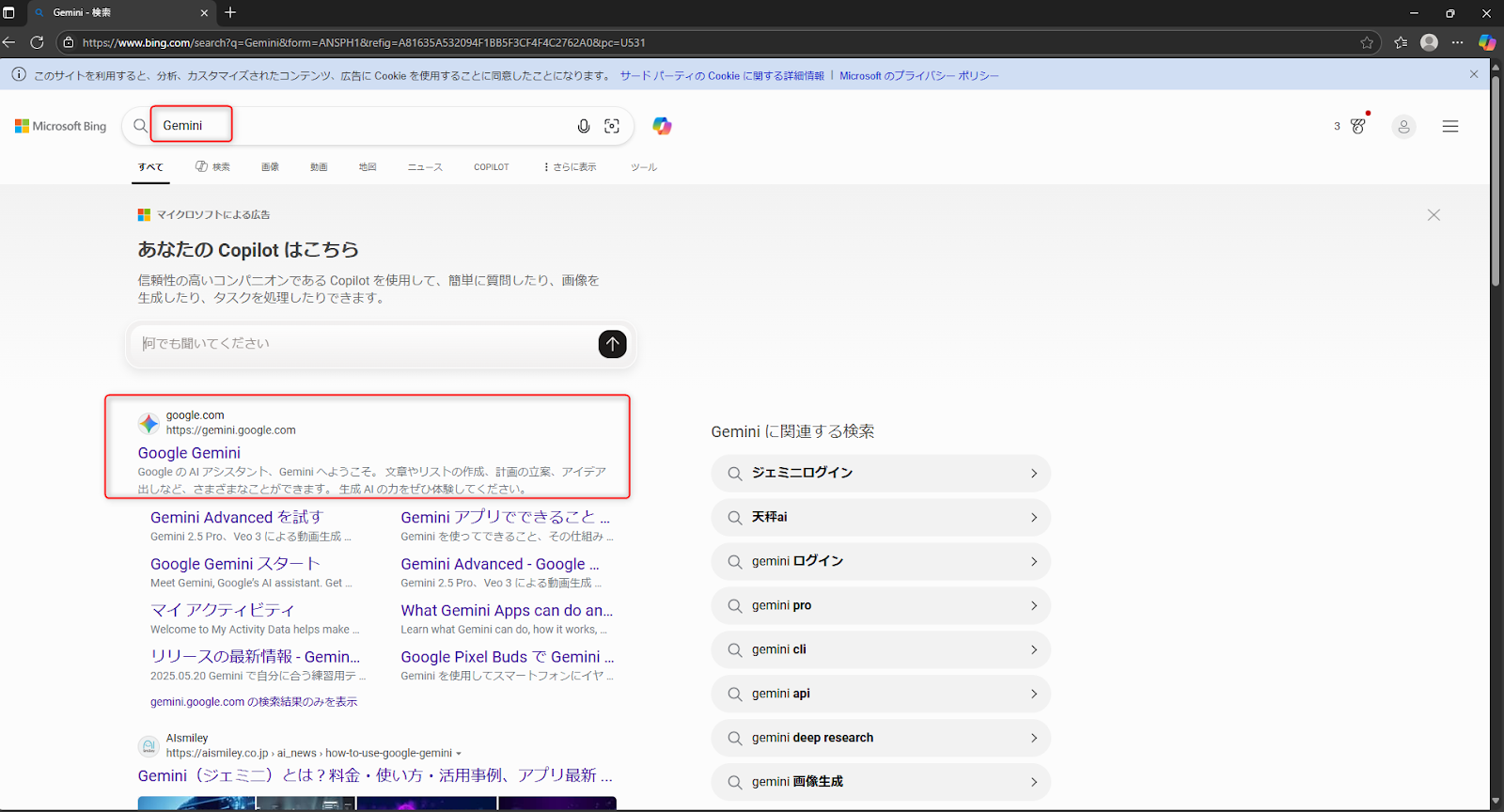1504x812 pixels.
Task: Dismiss the cookie notice bar
Action: tap(1474, 74)
